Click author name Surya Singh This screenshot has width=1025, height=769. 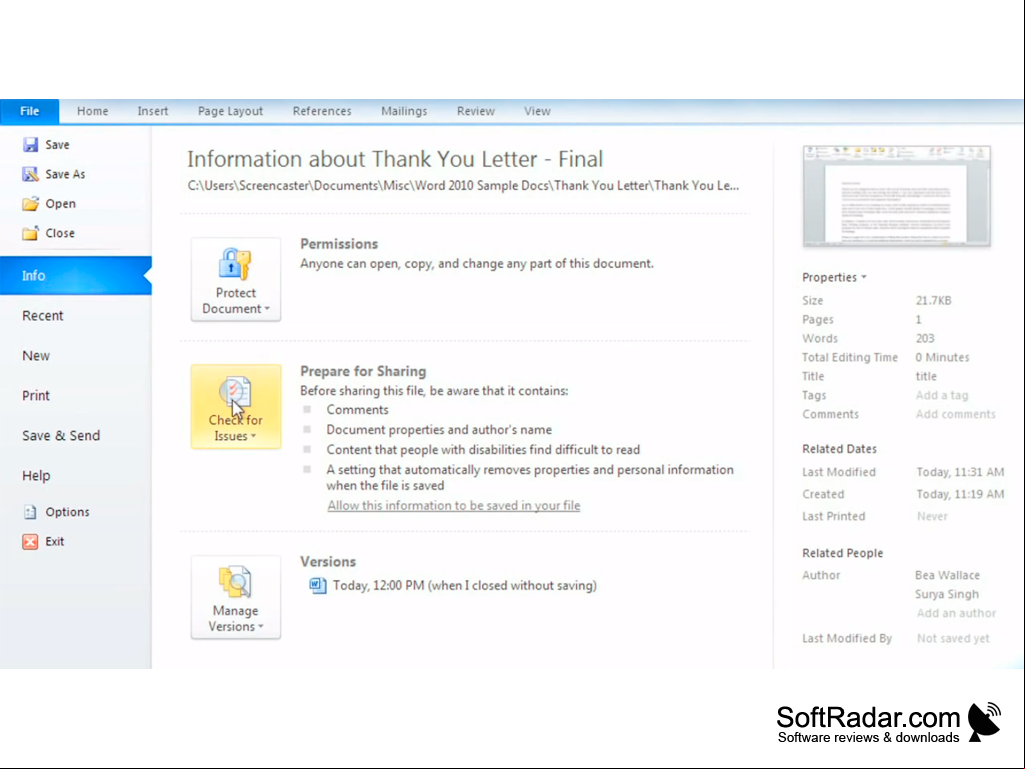point(947,594)
